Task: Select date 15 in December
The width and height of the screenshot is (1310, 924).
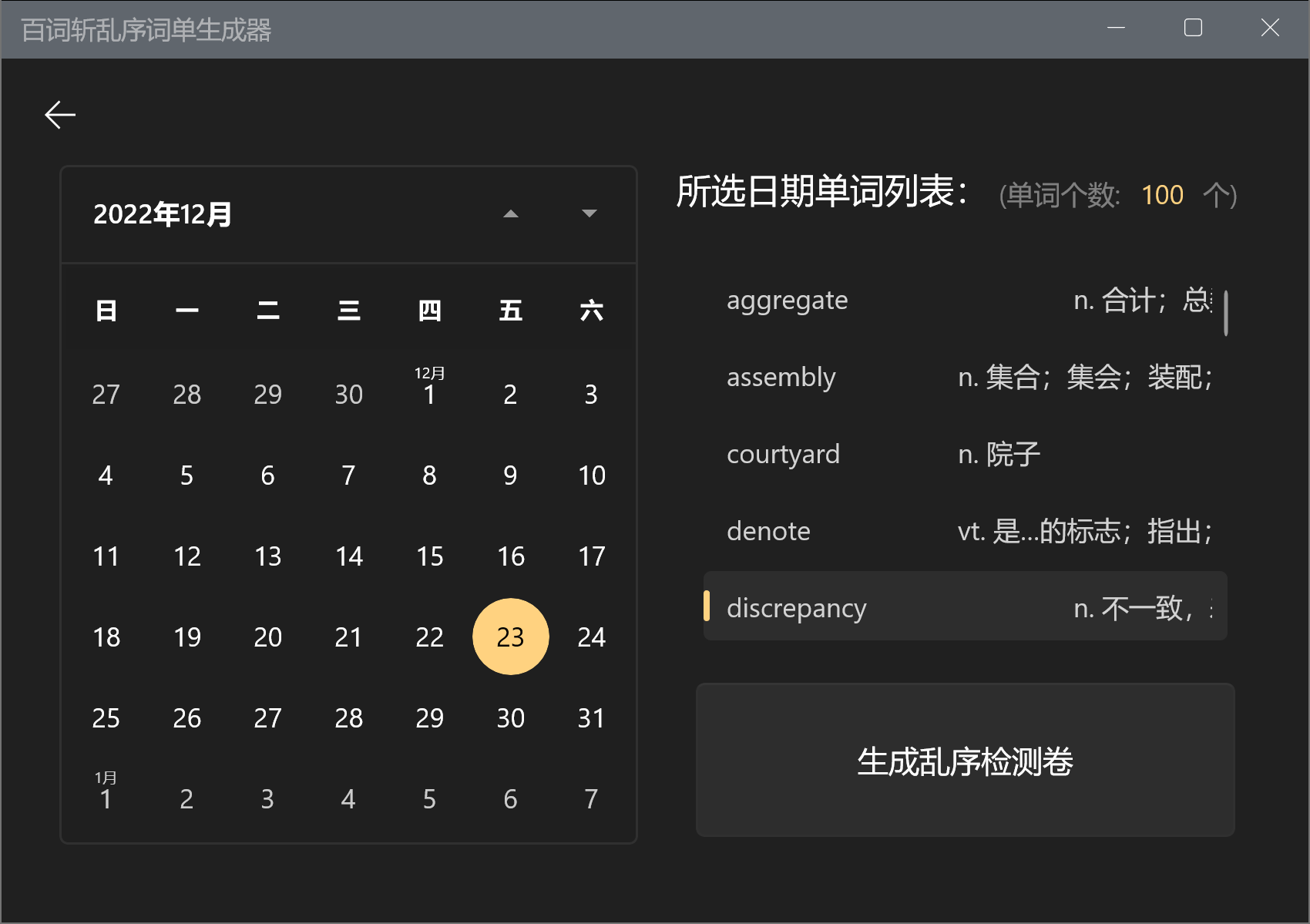Action: [x=429, y=556]
